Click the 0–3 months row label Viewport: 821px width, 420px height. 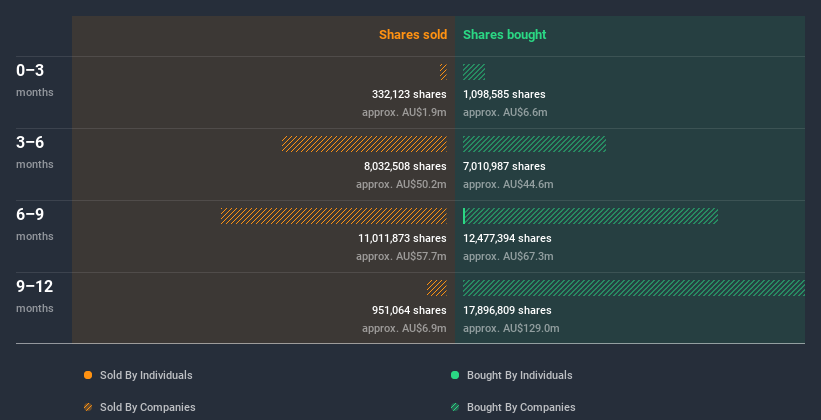tap(35, 80)
